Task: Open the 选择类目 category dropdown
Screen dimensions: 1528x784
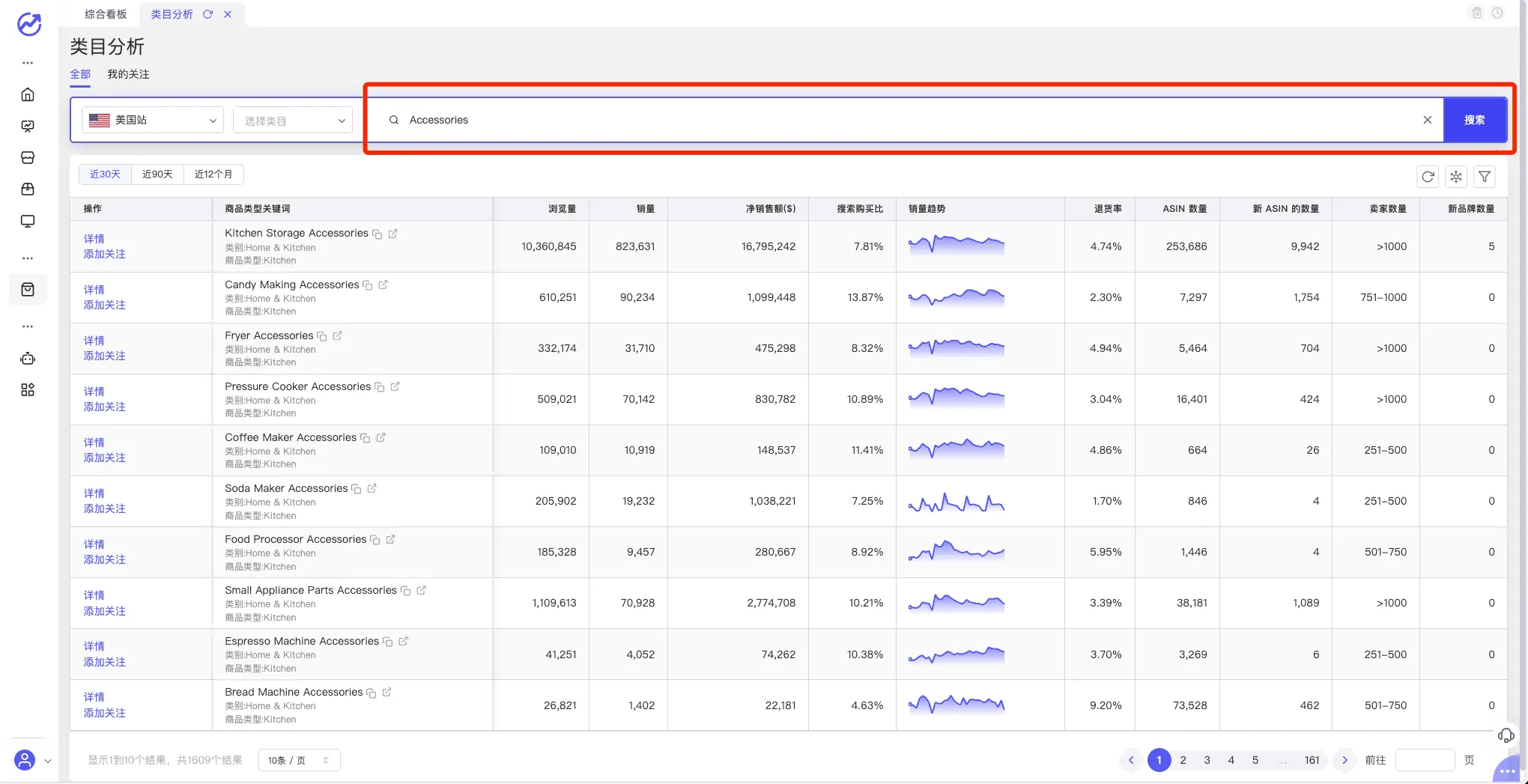Action: click(x=293, y=121)
